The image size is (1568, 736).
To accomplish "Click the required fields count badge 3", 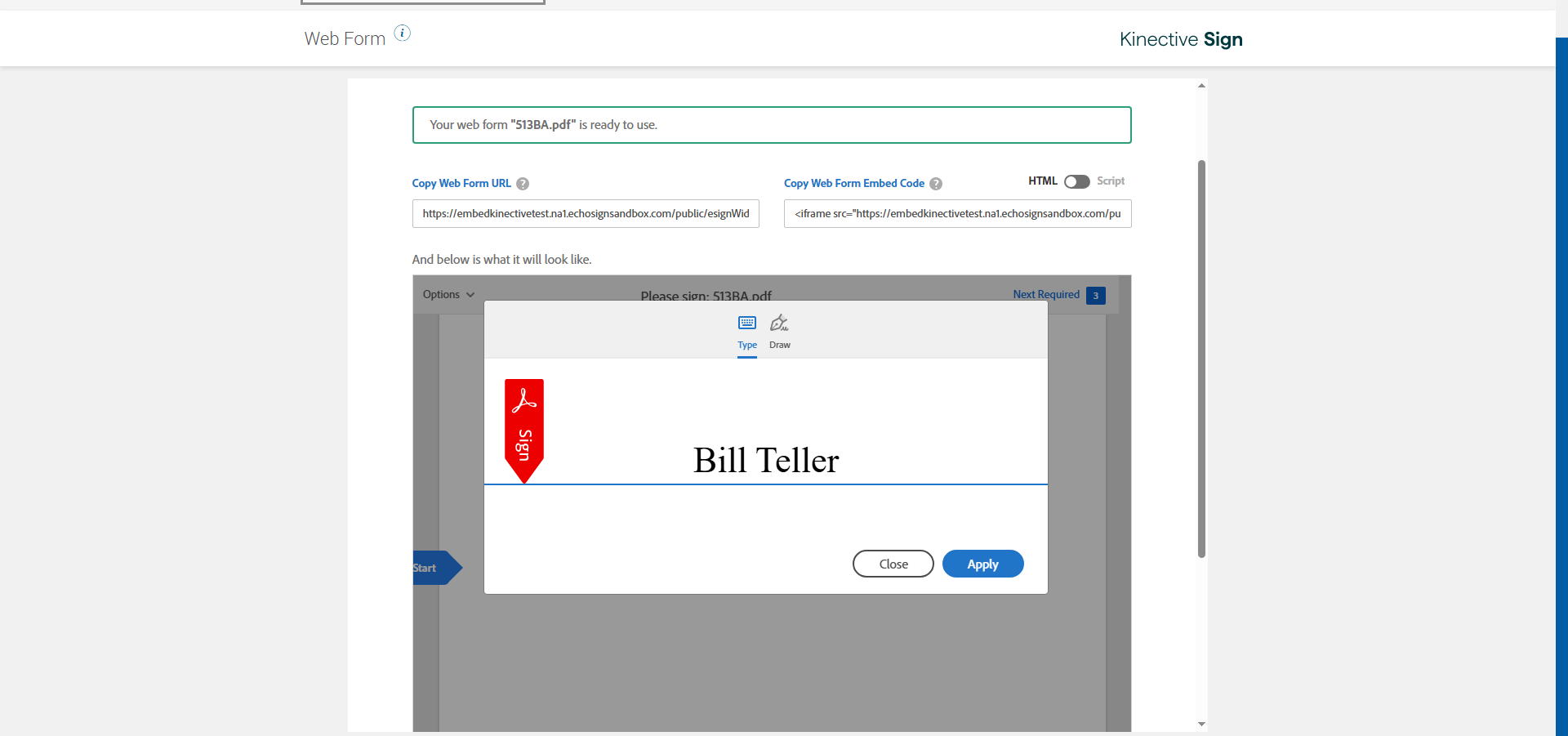I will coord(1096,296).
